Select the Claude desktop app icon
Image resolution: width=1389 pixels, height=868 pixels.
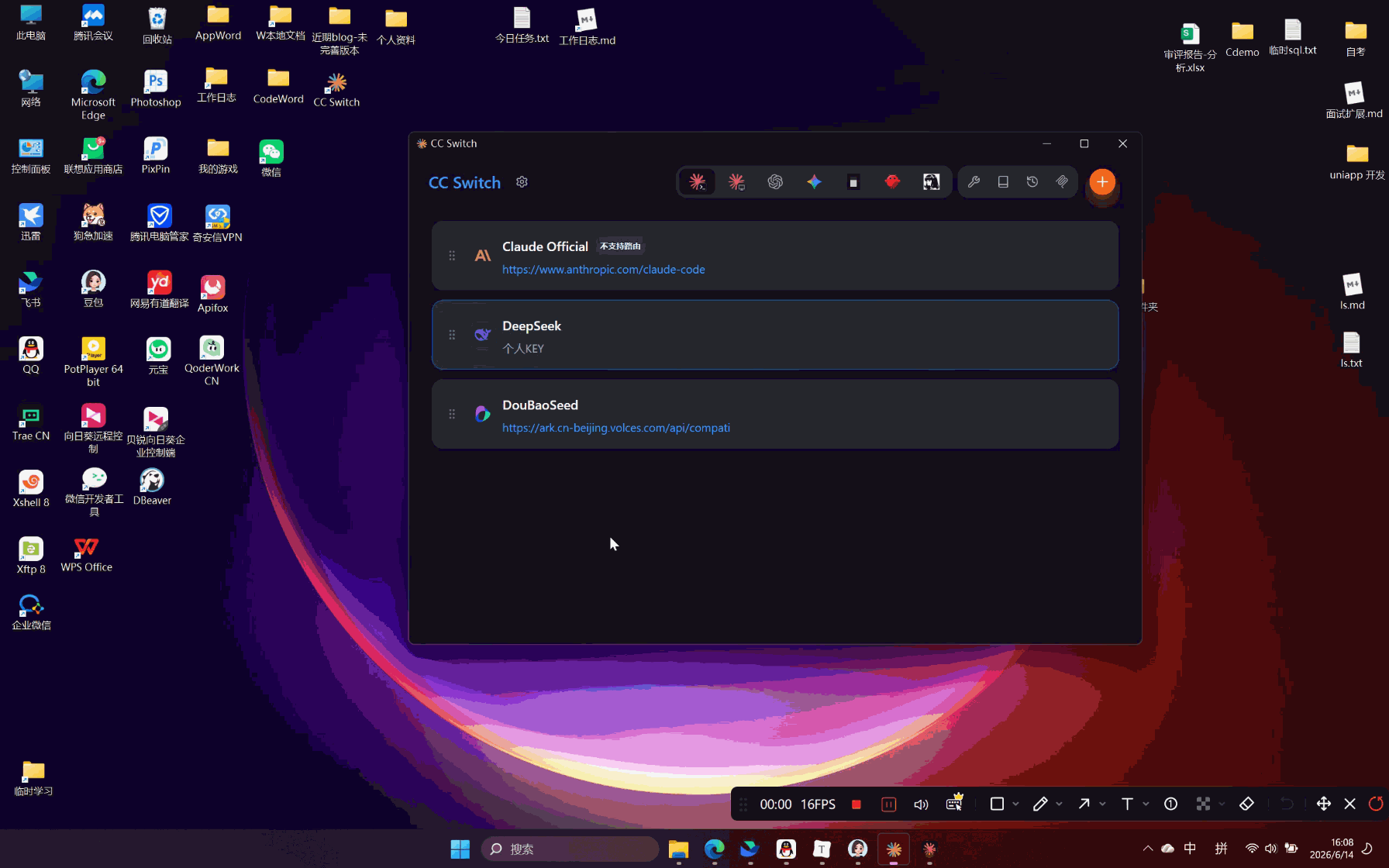pyautogui.click(x=736, y=182)
